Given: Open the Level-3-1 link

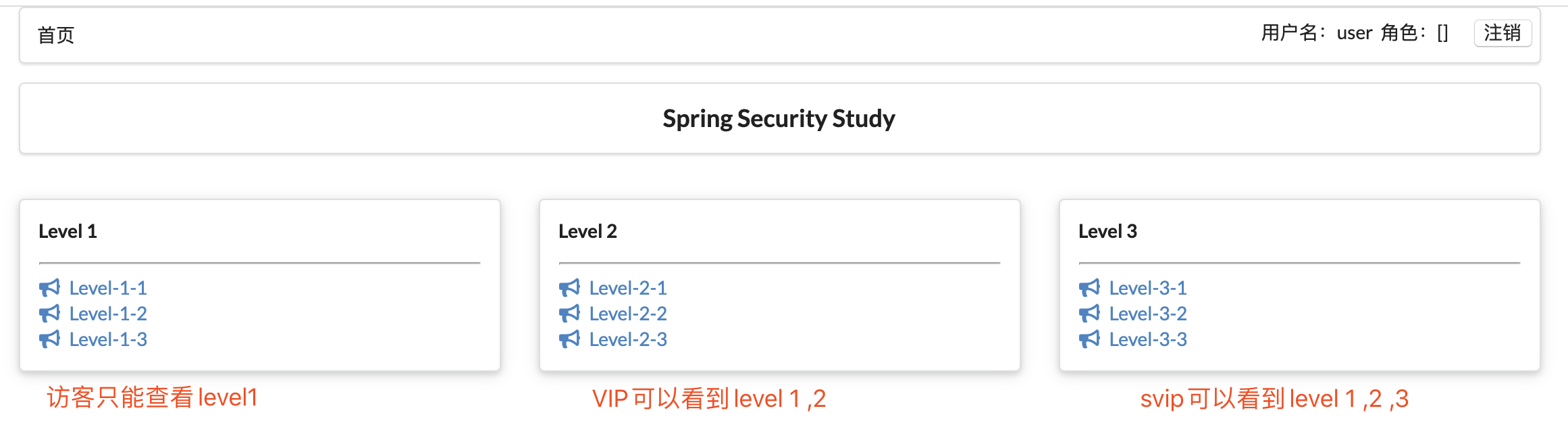Looking at the screenshot, I should 1148,288.
